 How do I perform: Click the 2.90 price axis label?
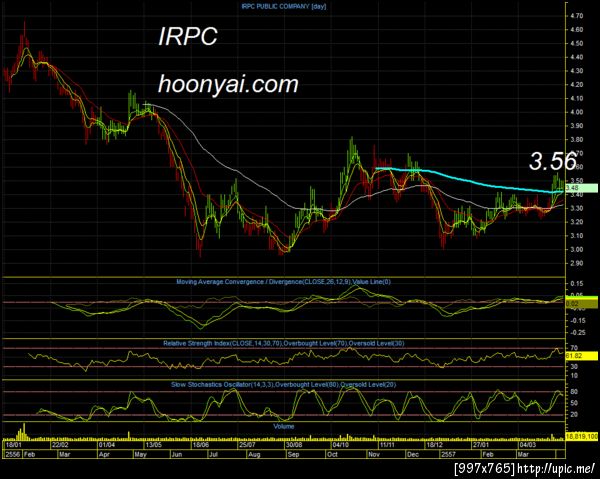pyautogui.click(x=576, y=264)
